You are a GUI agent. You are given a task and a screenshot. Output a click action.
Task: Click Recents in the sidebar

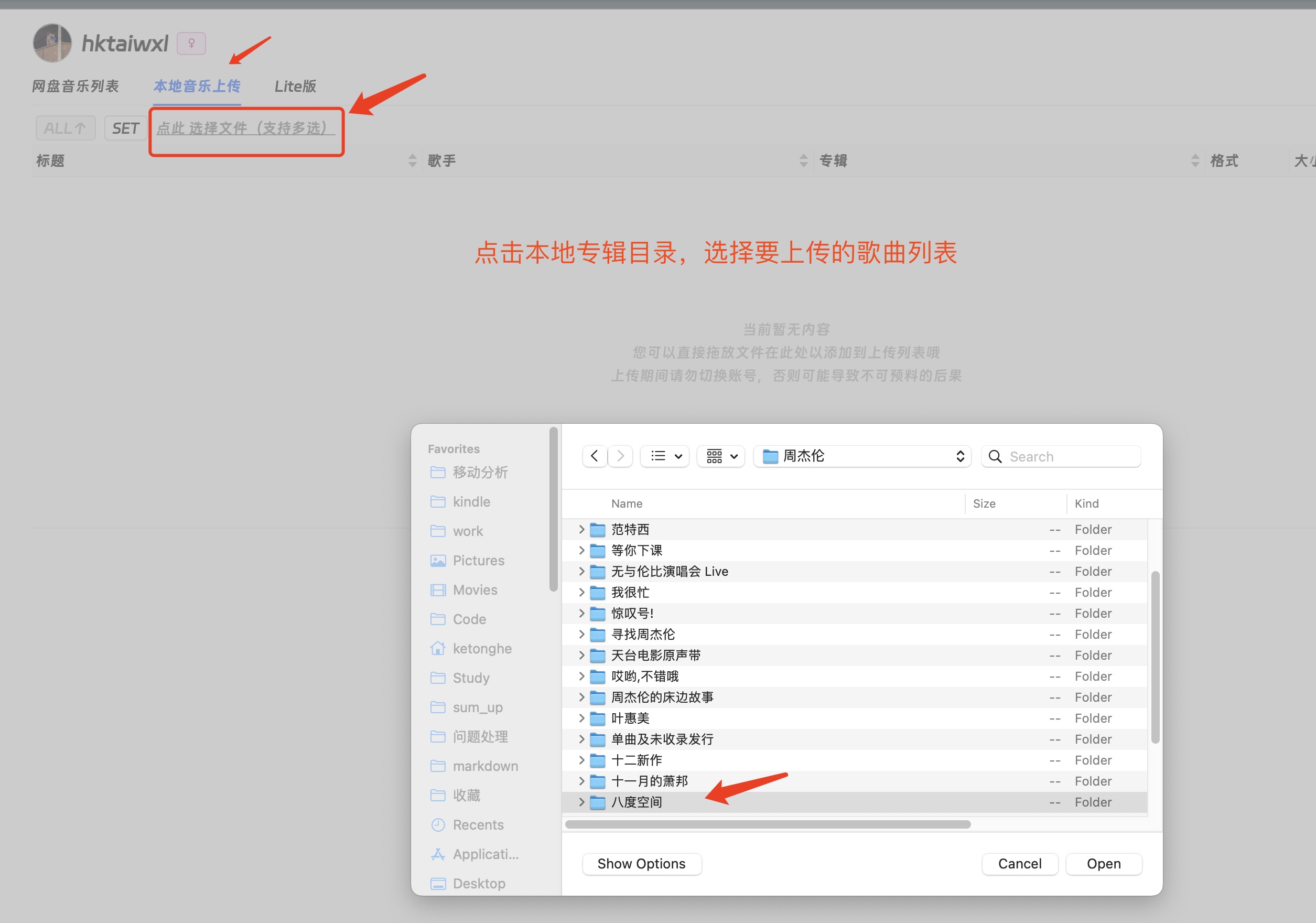(478, 824)
